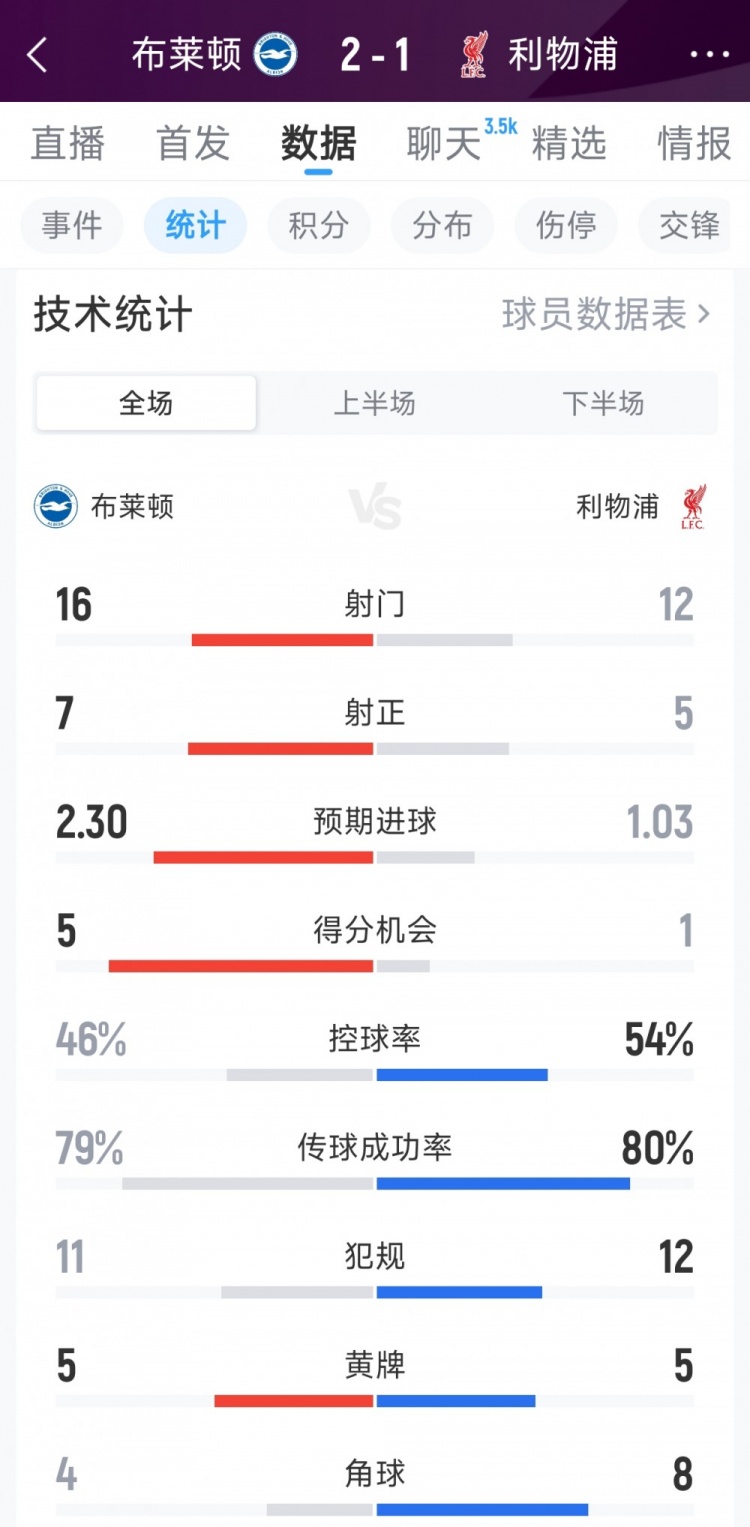The image size is (750, 1527).
Task: Open the 首发 lineup tab
Action: tap(193, 144)
